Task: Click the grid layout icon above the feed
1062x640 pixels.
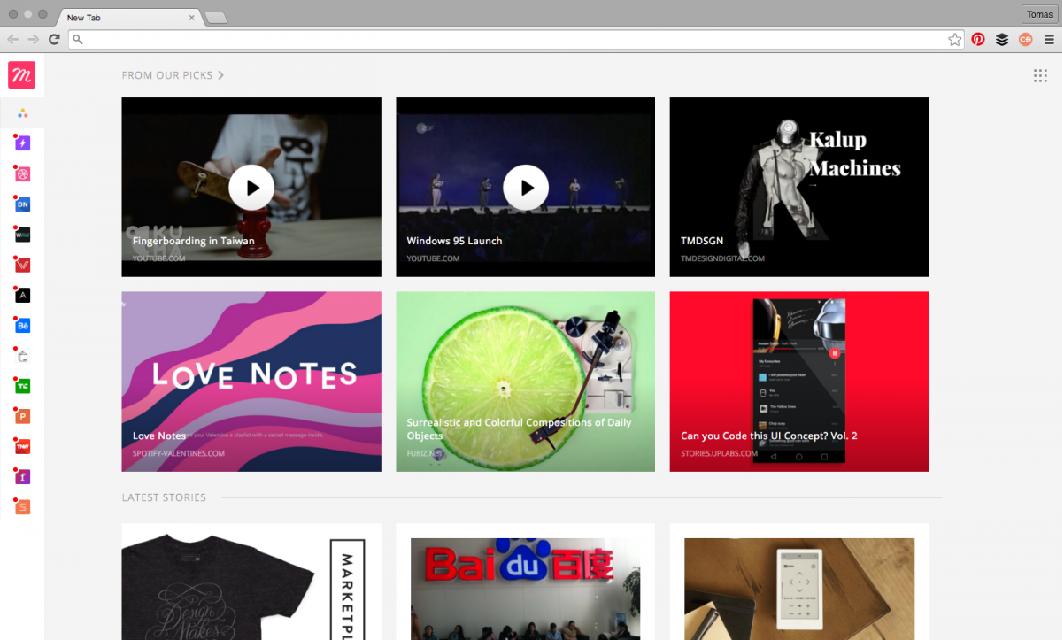Action: pos(1040,75)
